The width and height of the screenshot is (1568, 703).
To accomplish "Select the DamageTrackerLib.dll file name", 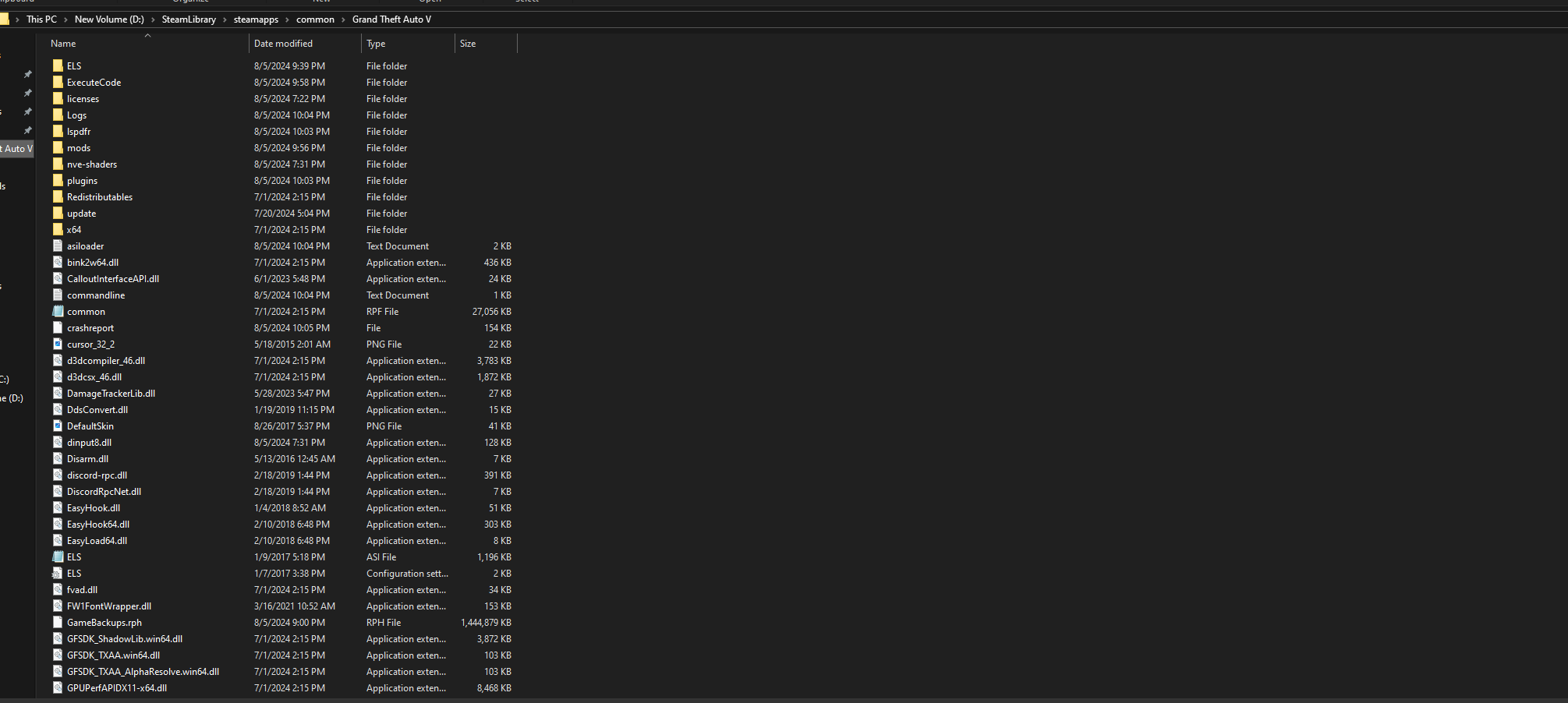I will click(111, 393).
